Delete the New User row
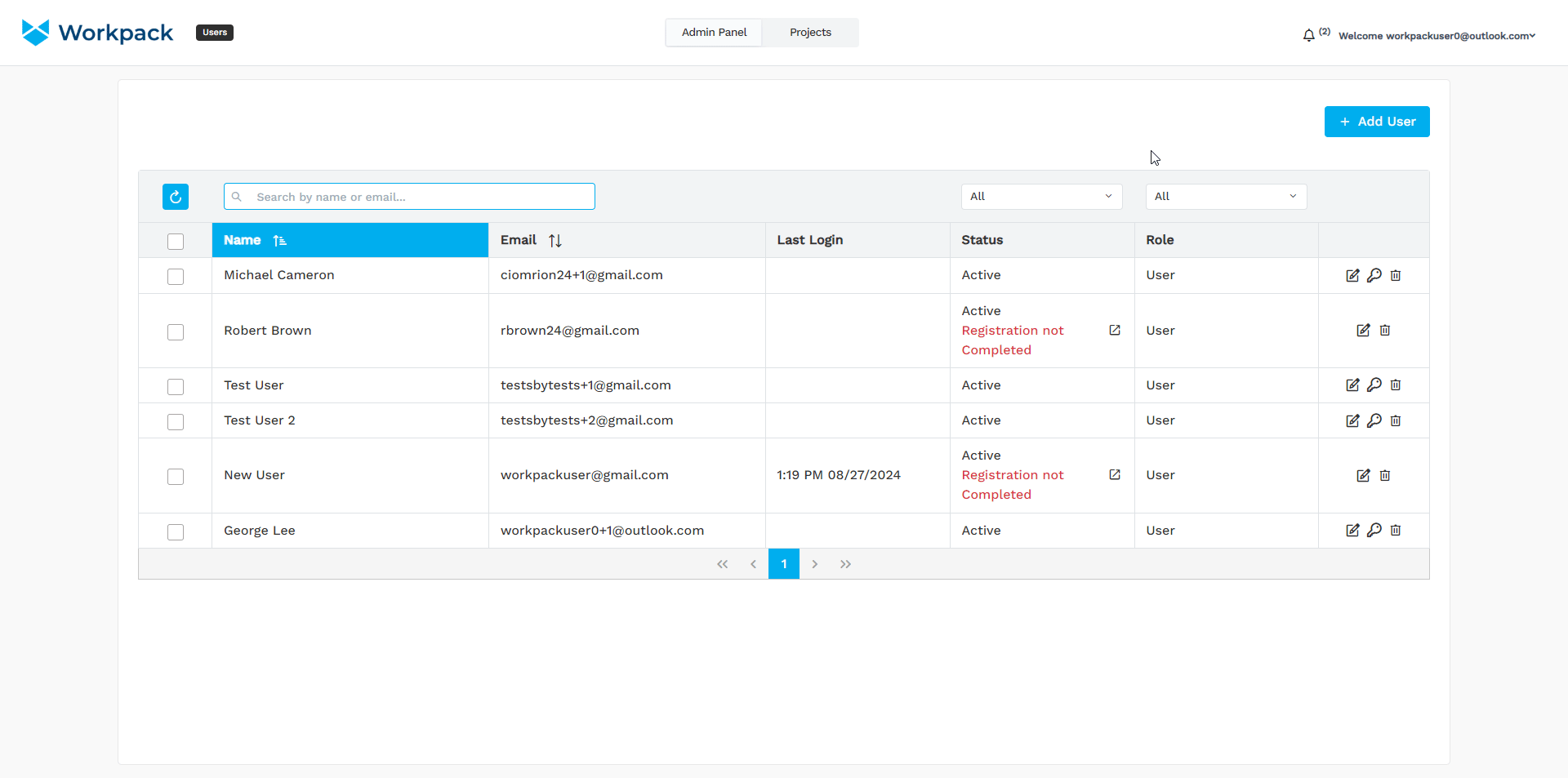Screen dimensions: 1568x778 coord(1385,476)
